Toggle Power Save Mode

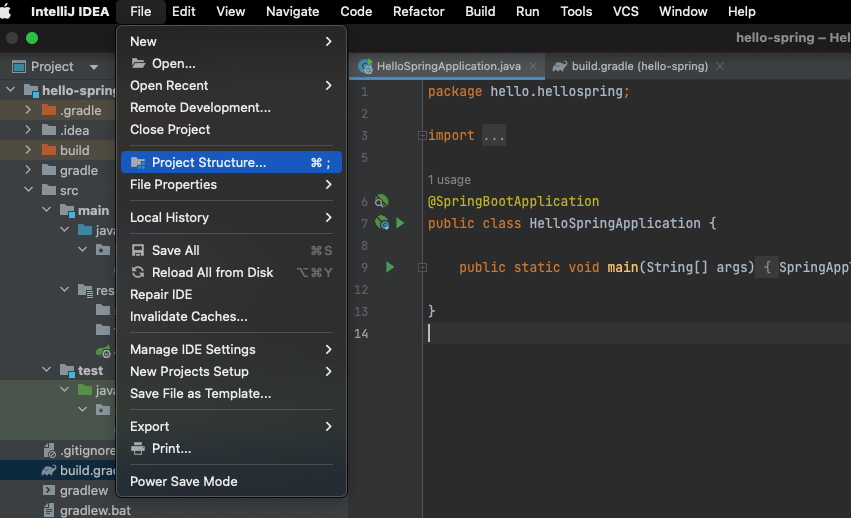pyautogui.click(x=231, y=482)
